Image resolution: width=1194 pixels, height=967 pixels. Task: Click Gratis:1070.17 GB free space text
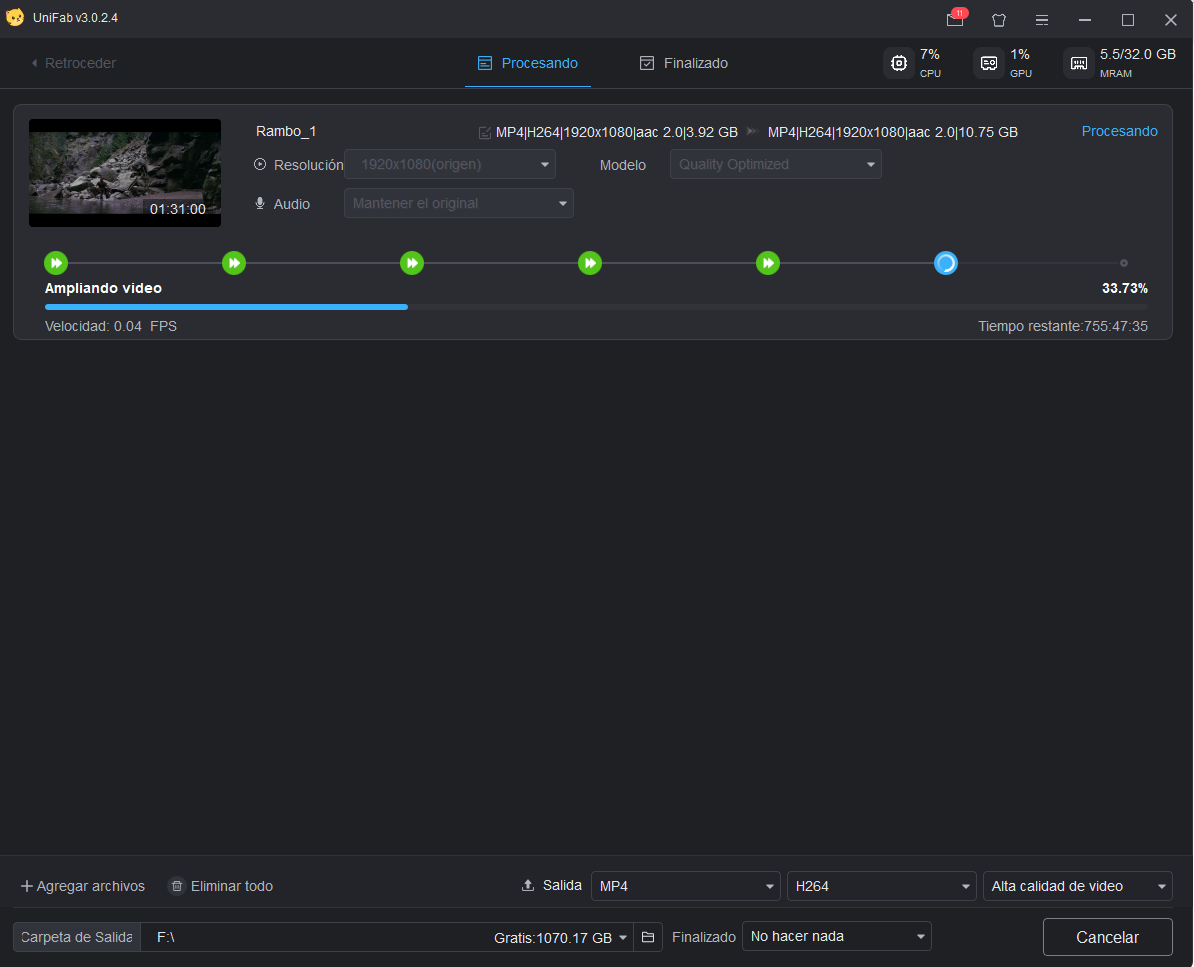pos(553,938)
